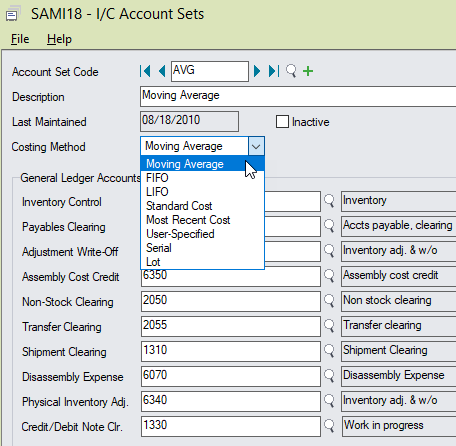
Task: Open finder for Inventory Control account
Action: click(329, 201)
